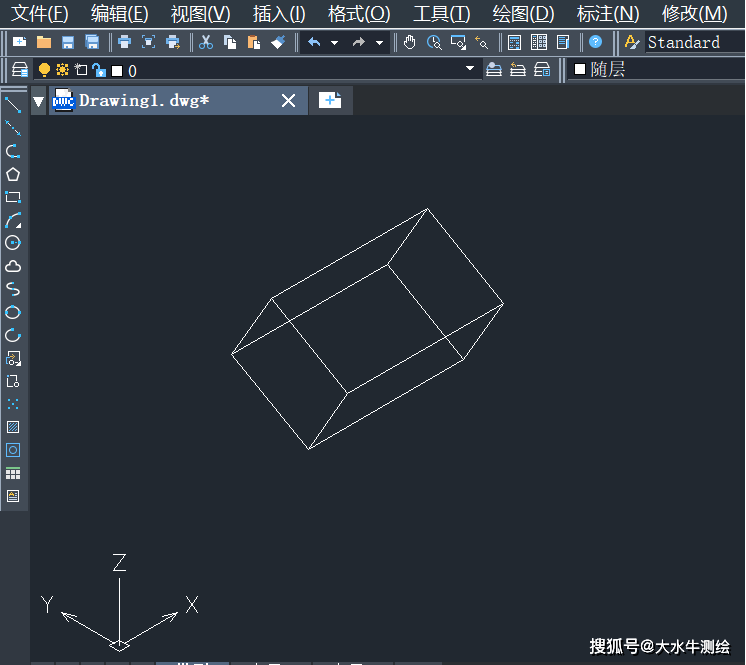
Task: Open the undo history dropdown arrow
Action: (x=334, y=43)
